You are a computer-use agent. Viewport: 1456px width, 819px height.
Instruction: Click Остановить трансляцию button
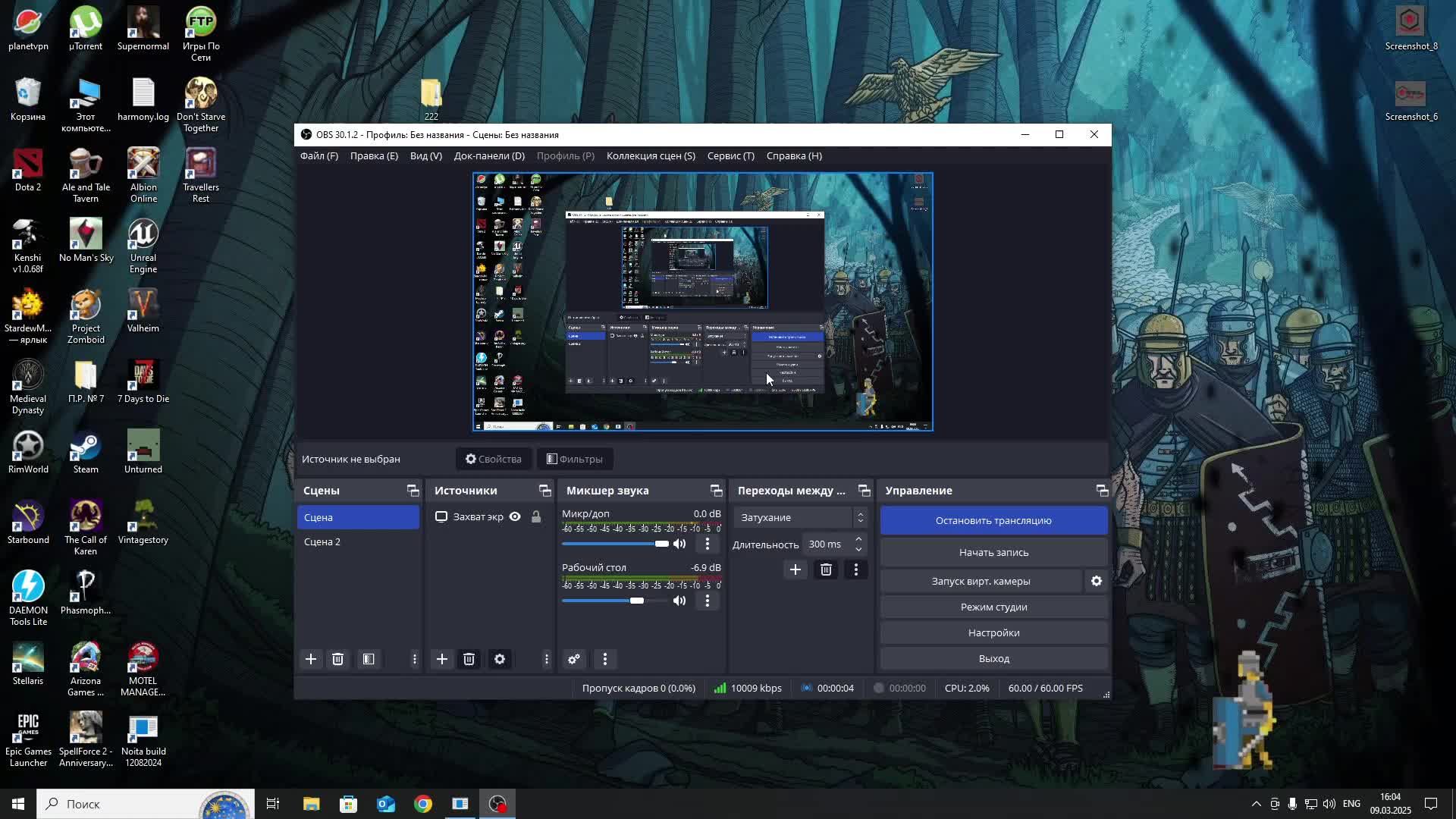(x=993, y=520)
